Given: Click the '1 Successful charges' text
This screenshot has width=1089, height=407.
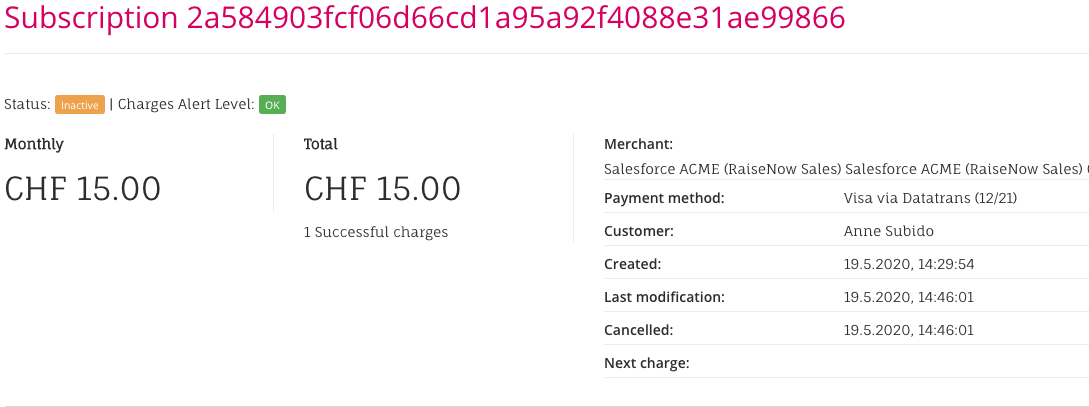Looking at the screenshot, I should point(376,232).
